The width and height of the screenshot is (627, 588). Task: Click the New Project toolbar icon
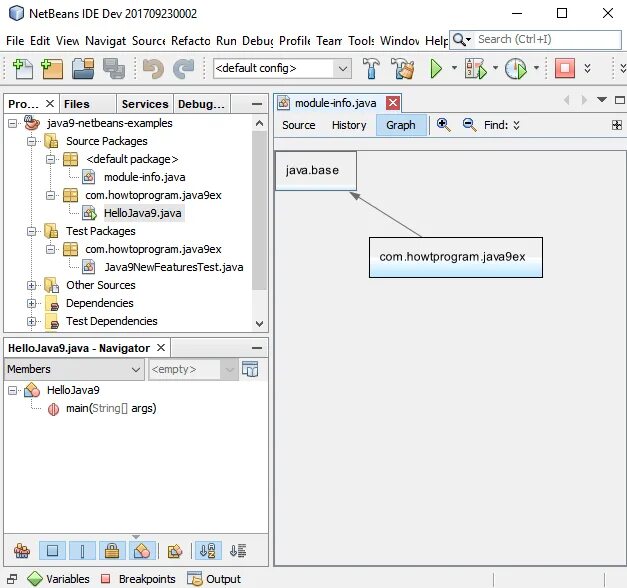52,68
